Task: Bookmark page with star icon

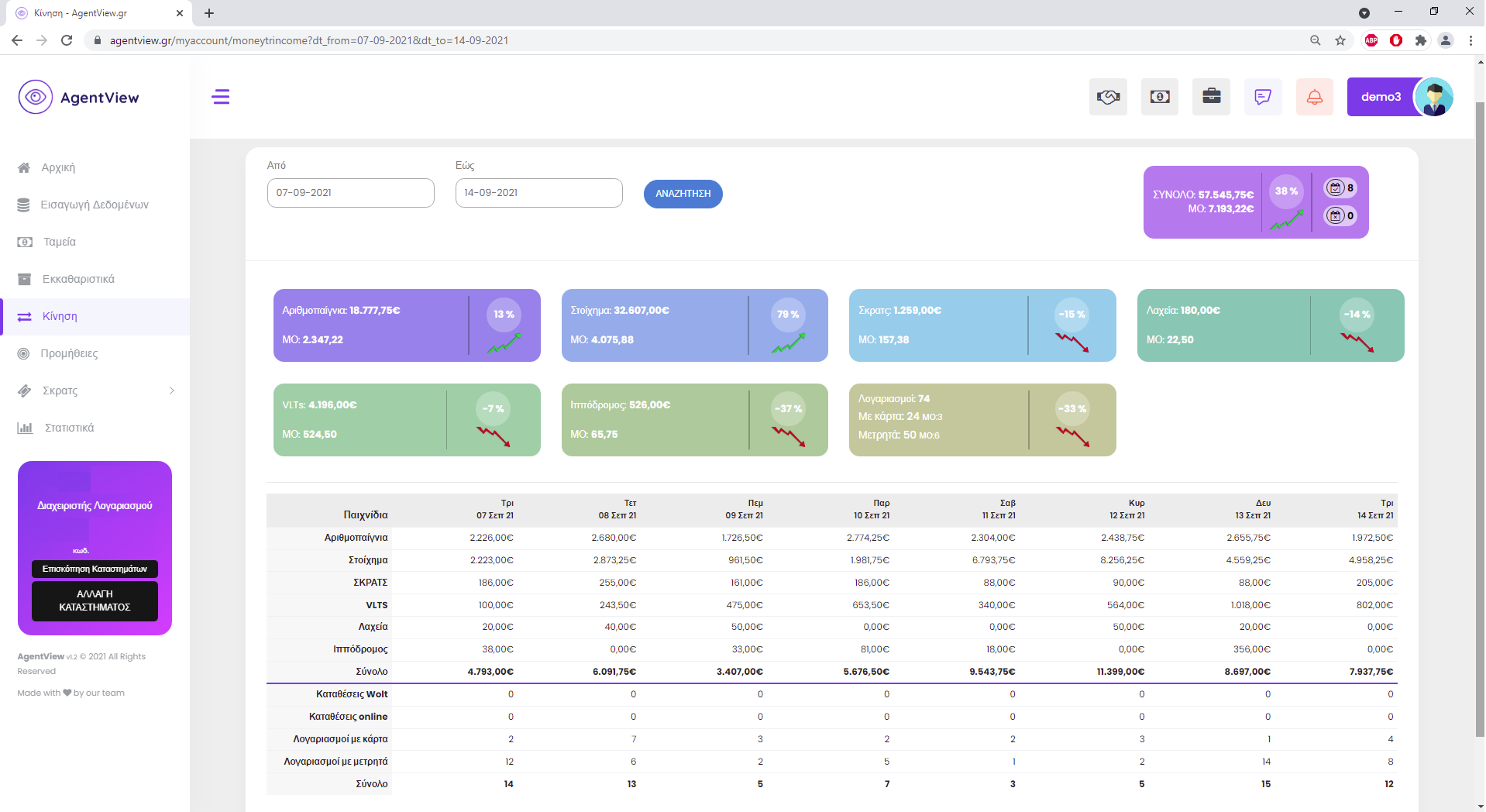Action: point(1340,40)
